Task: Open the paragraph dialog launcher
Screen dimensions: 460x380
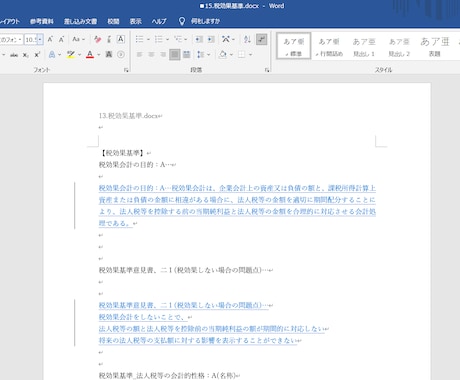Action: tap(267, 70)
